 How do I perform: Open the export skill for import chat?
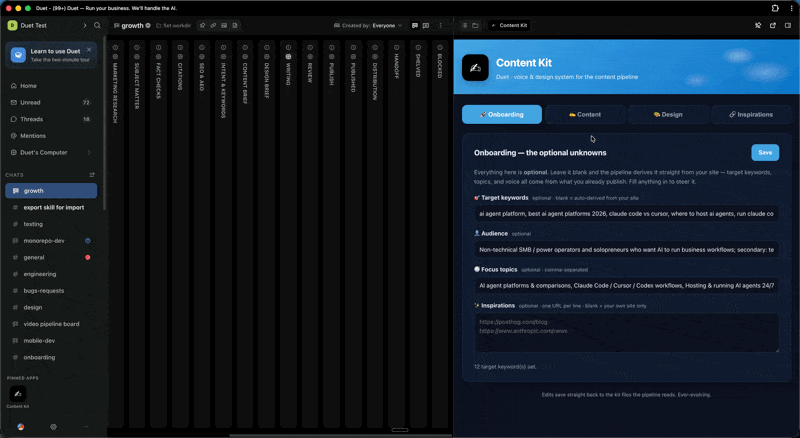tap(51, 207)
